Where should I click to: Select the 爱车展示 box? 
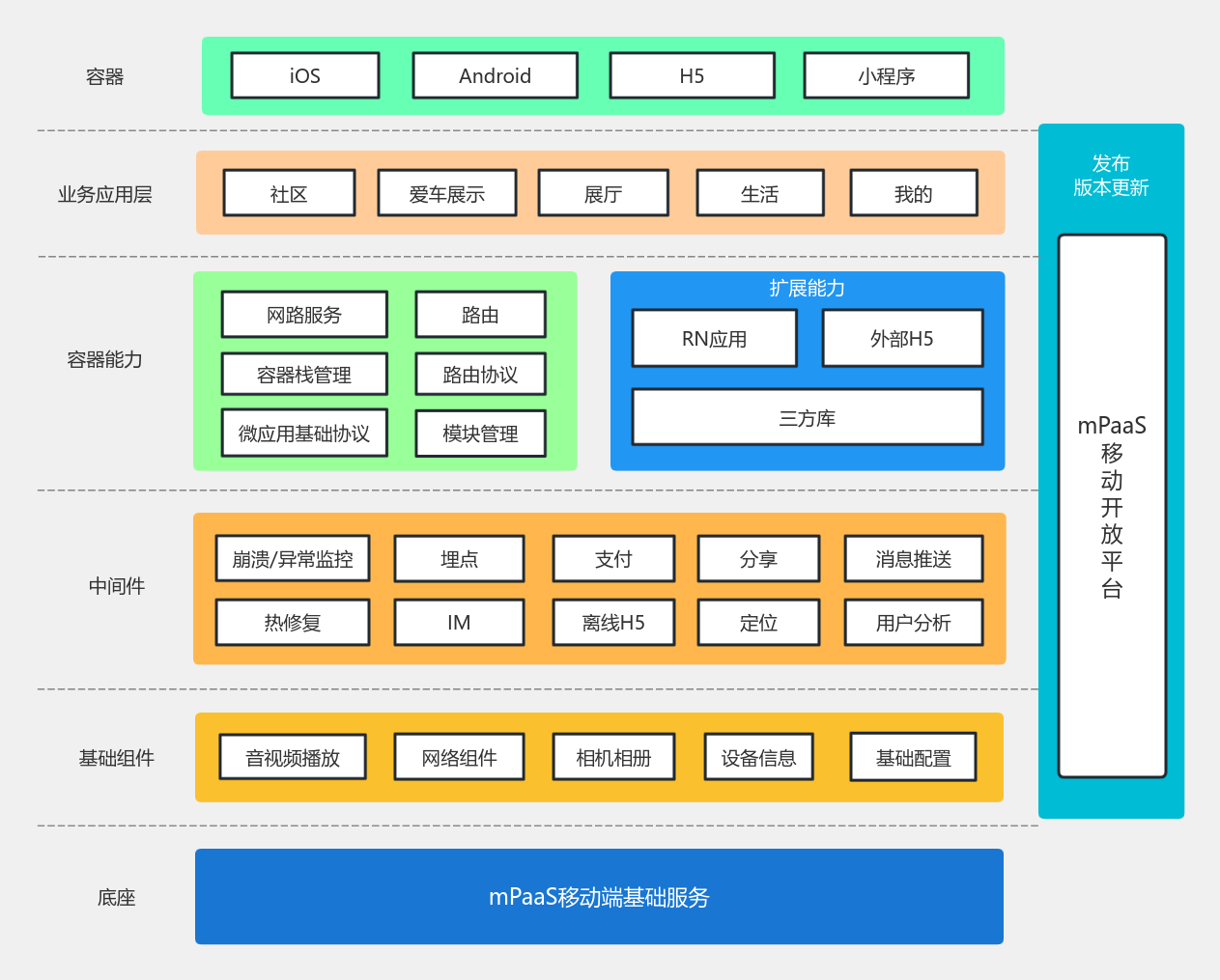pyautogui.click(x=447, y=193)
